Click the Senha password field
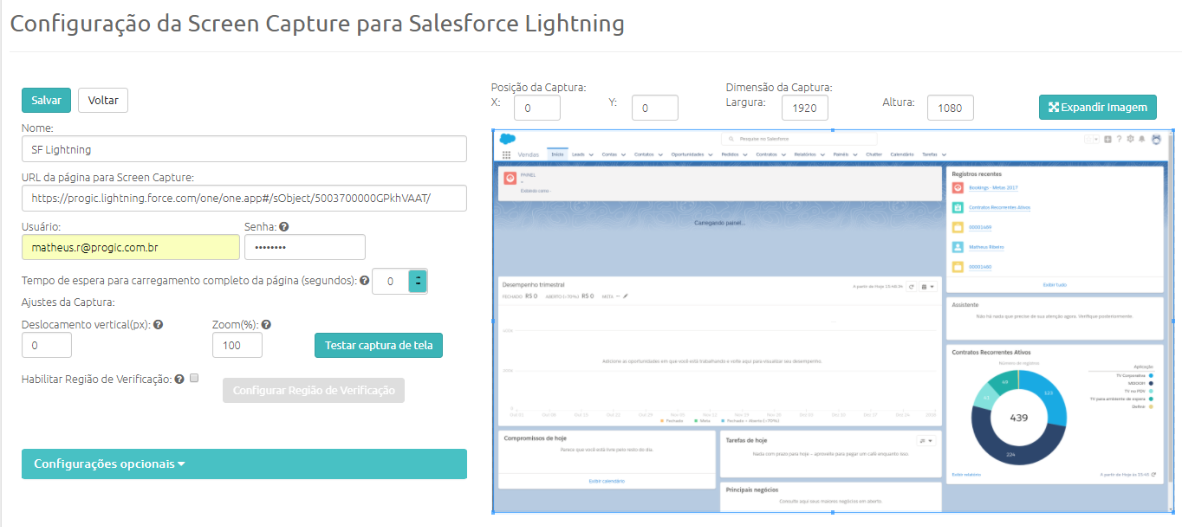The height and width of the screenshot is (527, 1182). pyautogui.click(x=305, y=247)
